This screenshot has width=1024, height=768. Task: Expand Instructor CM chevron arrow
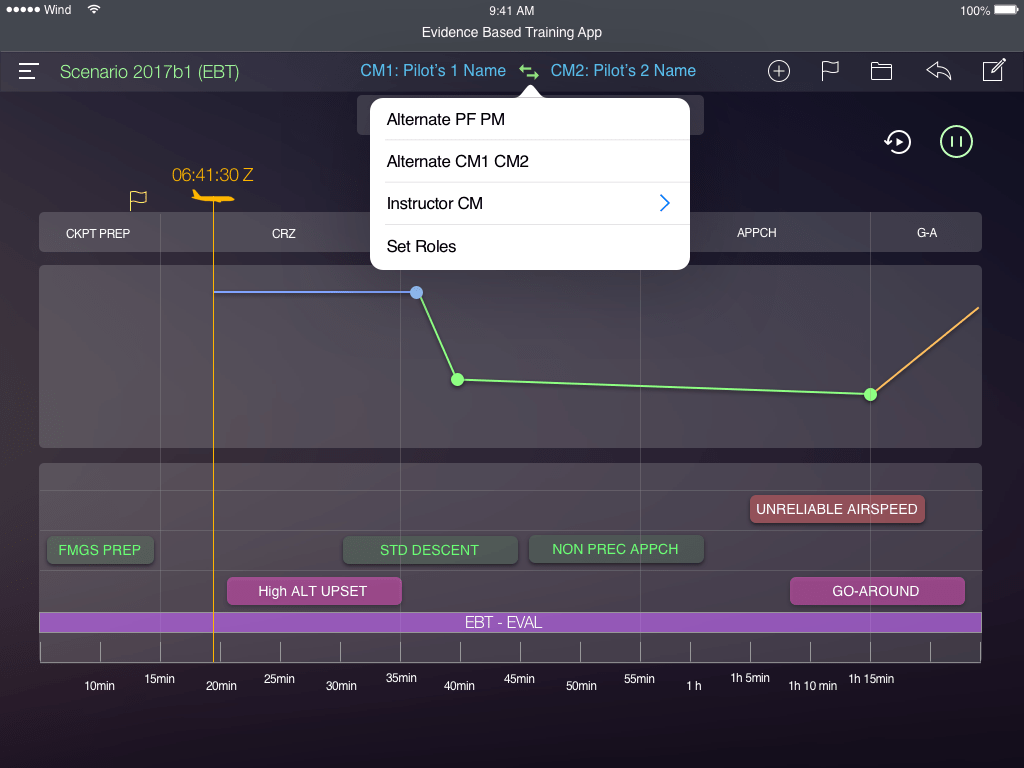[x=665, y=203]
